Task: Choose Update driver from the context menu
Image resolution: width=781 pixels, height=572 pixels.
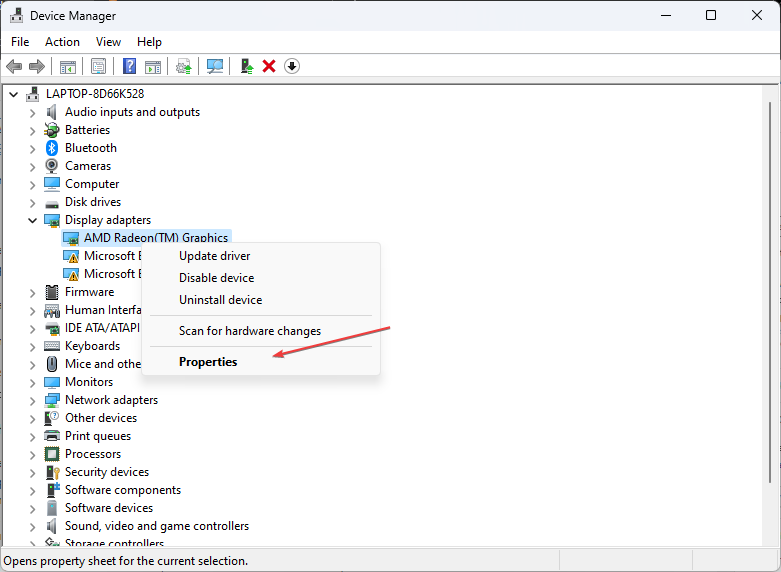Action: 214,256
